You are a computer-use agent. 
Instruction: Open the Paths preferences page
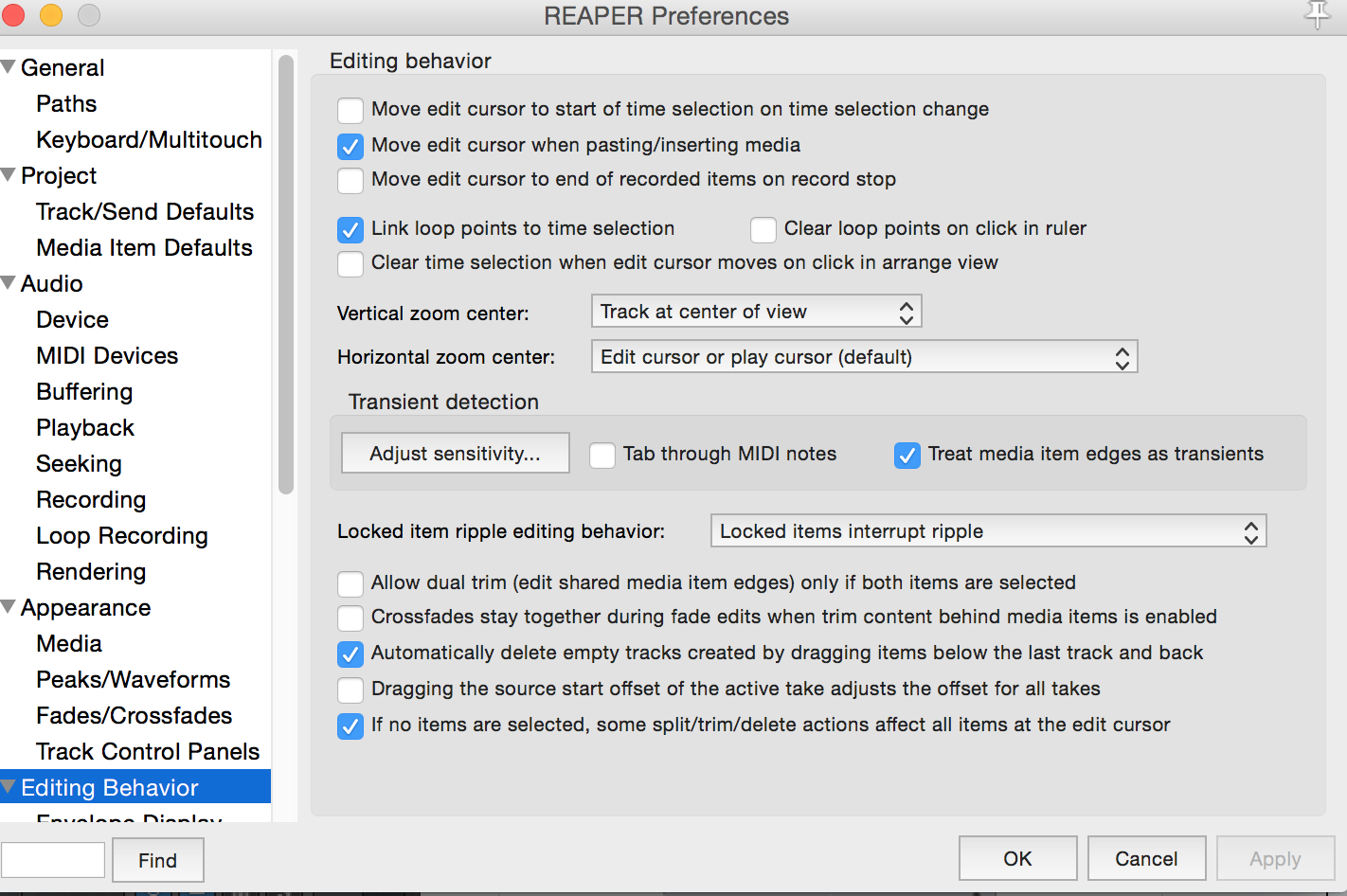click(x=66, y=104)
